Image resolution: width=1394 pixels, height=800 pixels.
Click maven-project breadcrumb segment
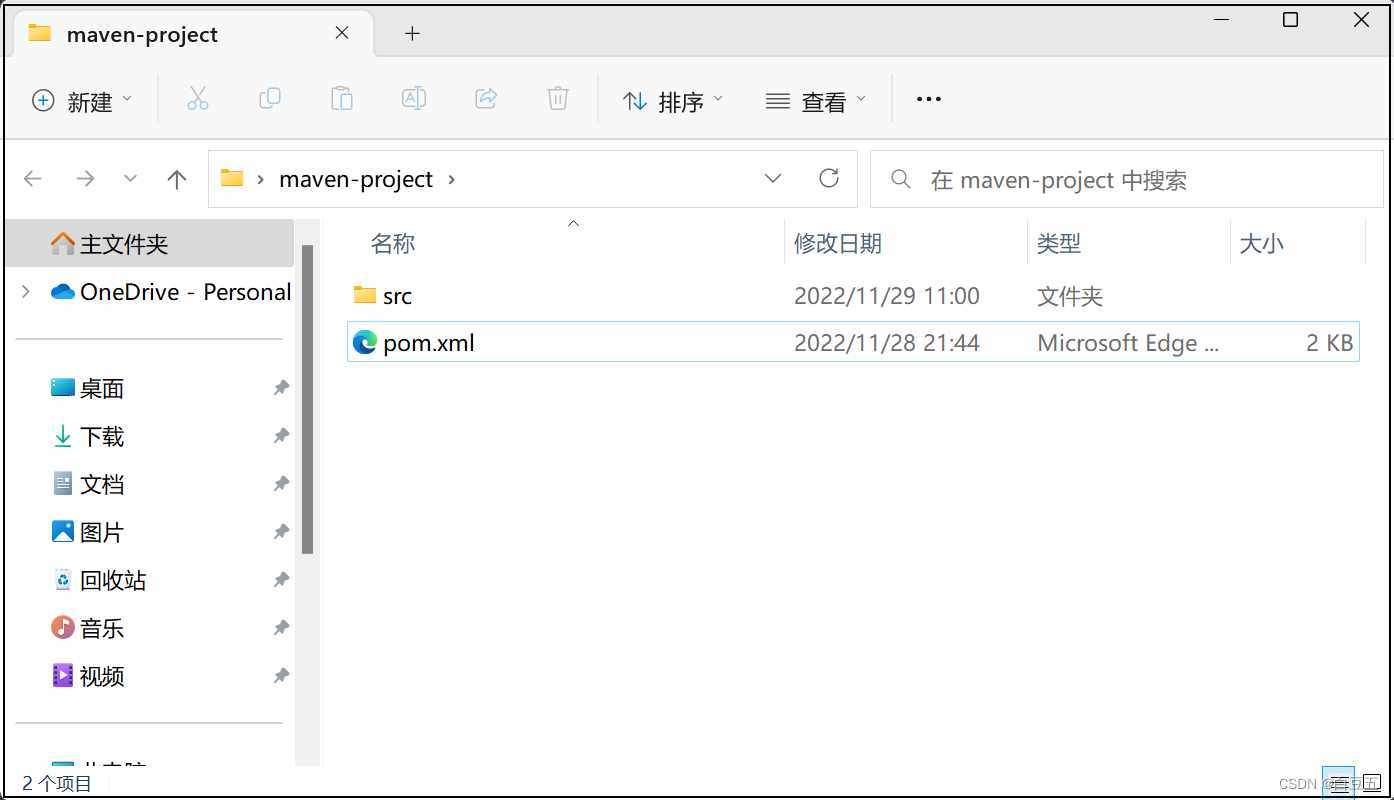coord(356,179)
